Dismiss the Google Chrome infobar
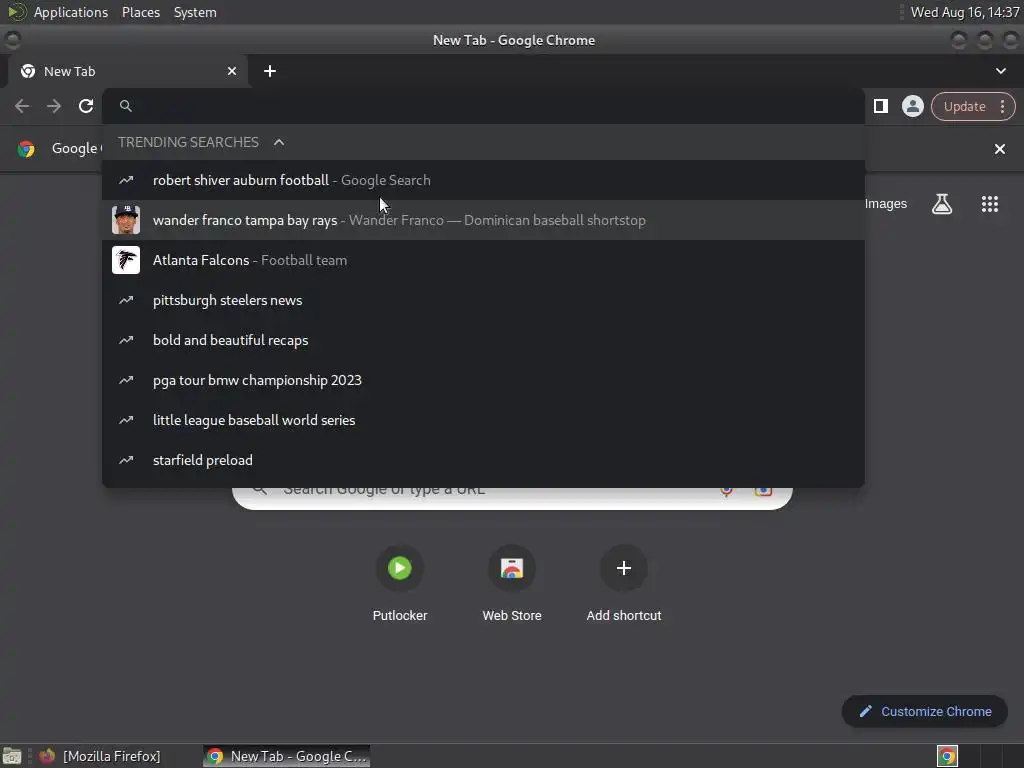 tap(999, 149)
